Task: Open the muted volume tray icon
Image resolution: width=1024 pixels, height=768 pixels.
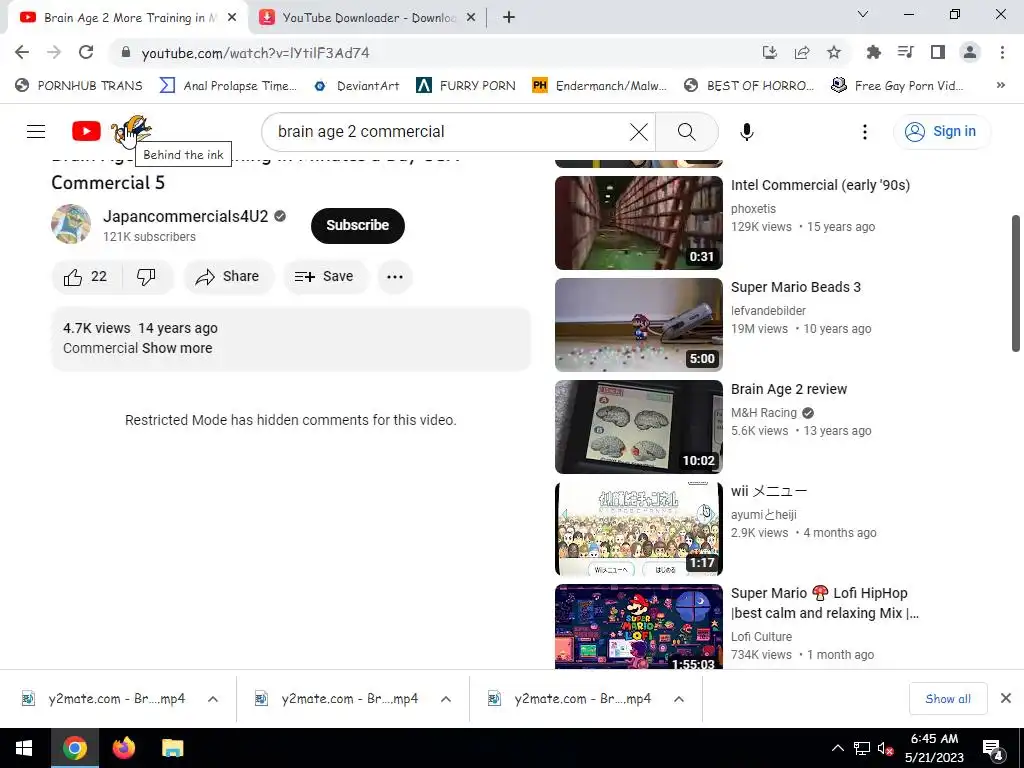Action: 886,748
